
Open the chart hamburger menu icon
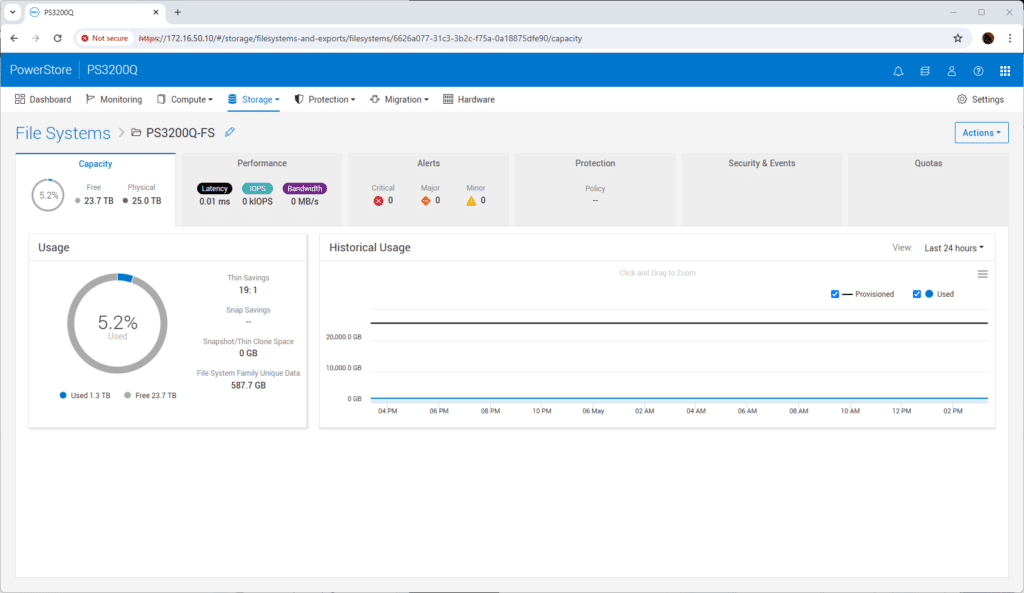click(x=982, y=274)
